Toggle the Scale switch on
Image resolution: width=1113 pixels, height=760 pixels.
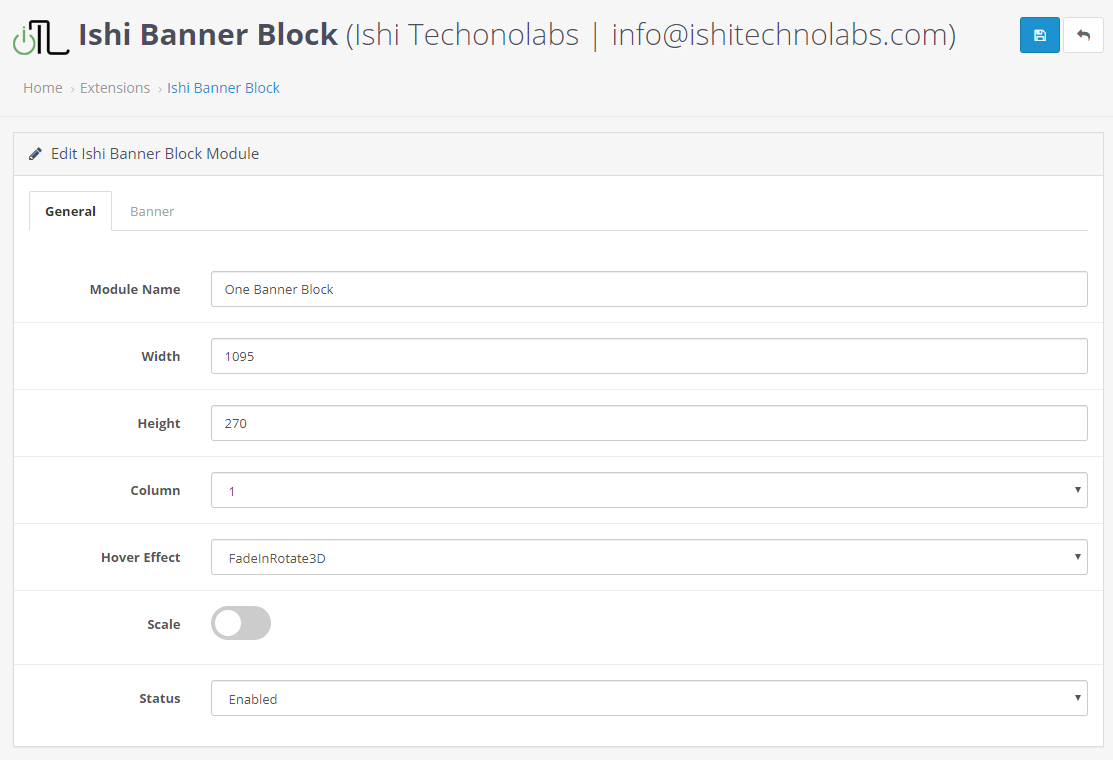tap(240, 623)
